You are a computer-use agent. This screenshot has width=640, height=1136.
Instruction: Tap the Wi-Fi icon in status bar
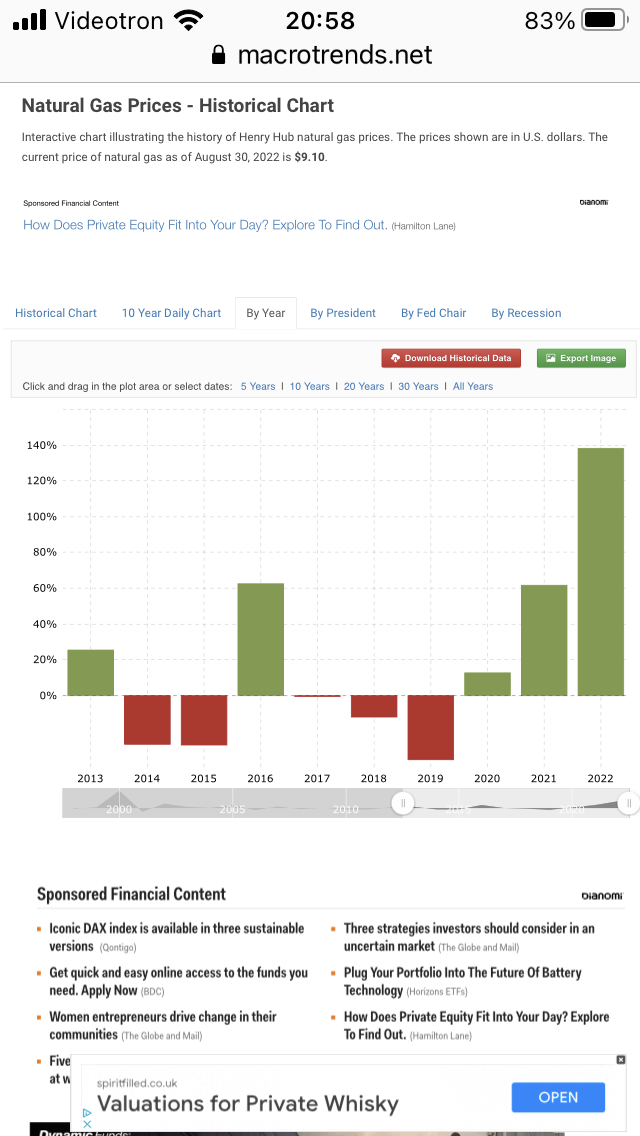coord(188,20)
